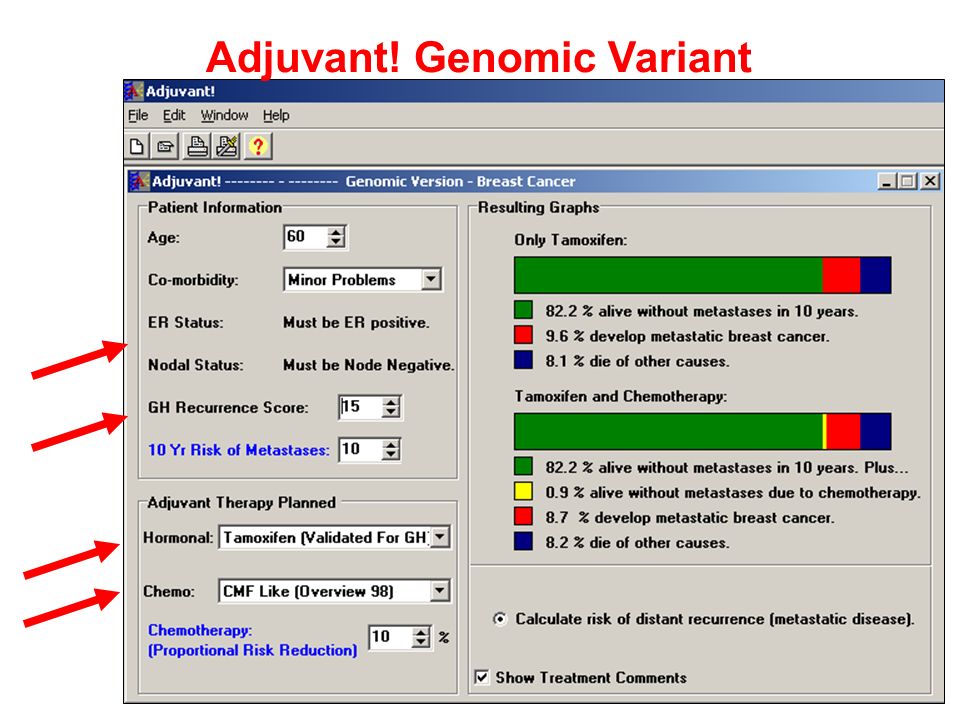Expand the Chemo regimen dropdown
This screenshot has height=720, width=960.
click(x=440, y=591)
